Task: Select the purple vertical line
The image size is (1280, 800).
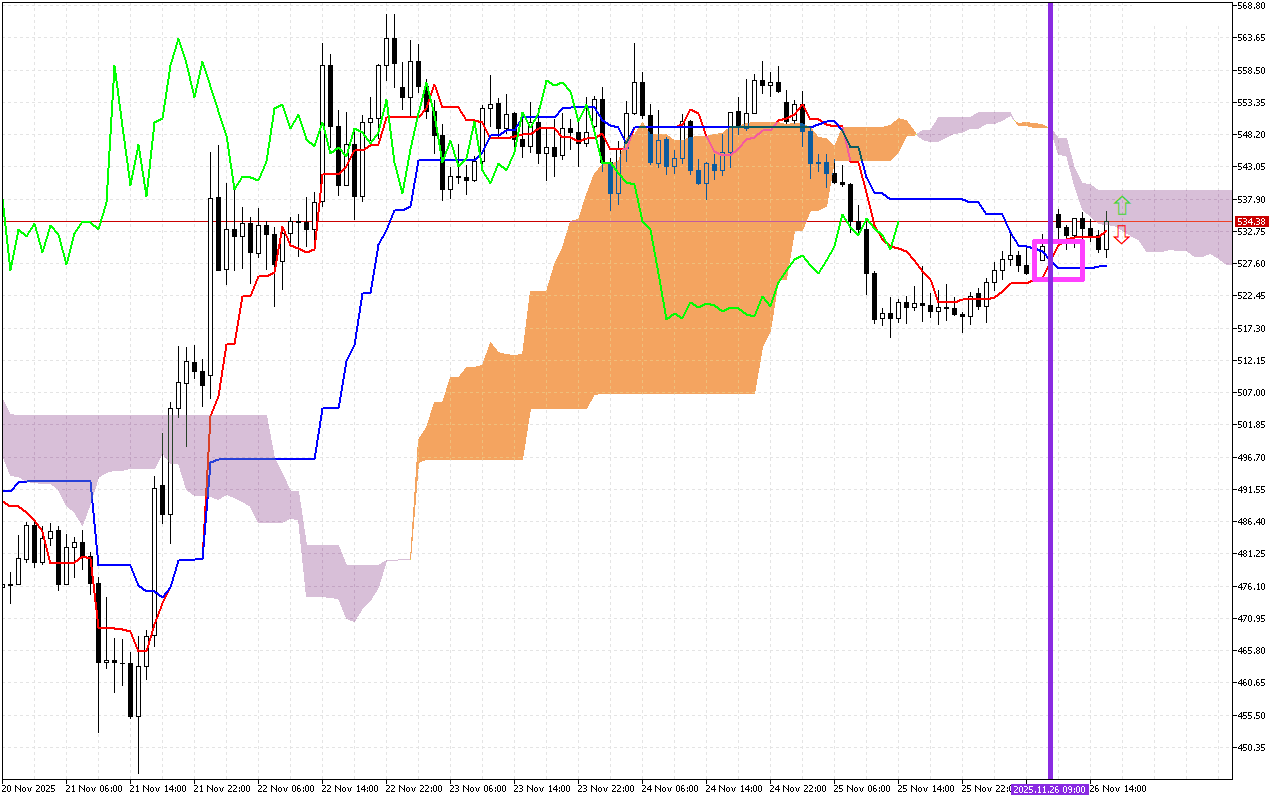Action: coord(1050,400)
